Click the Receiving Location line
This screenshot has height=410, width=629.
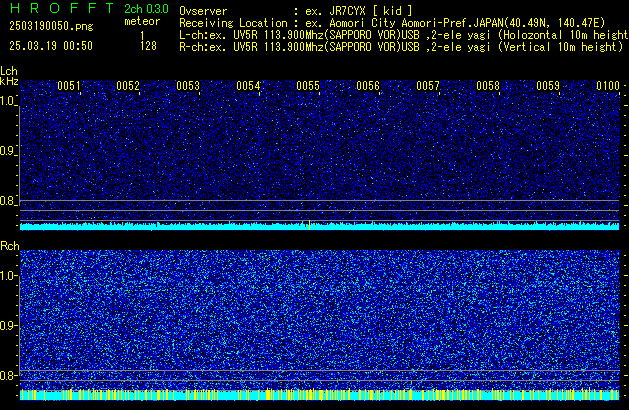tap(392, 23)
